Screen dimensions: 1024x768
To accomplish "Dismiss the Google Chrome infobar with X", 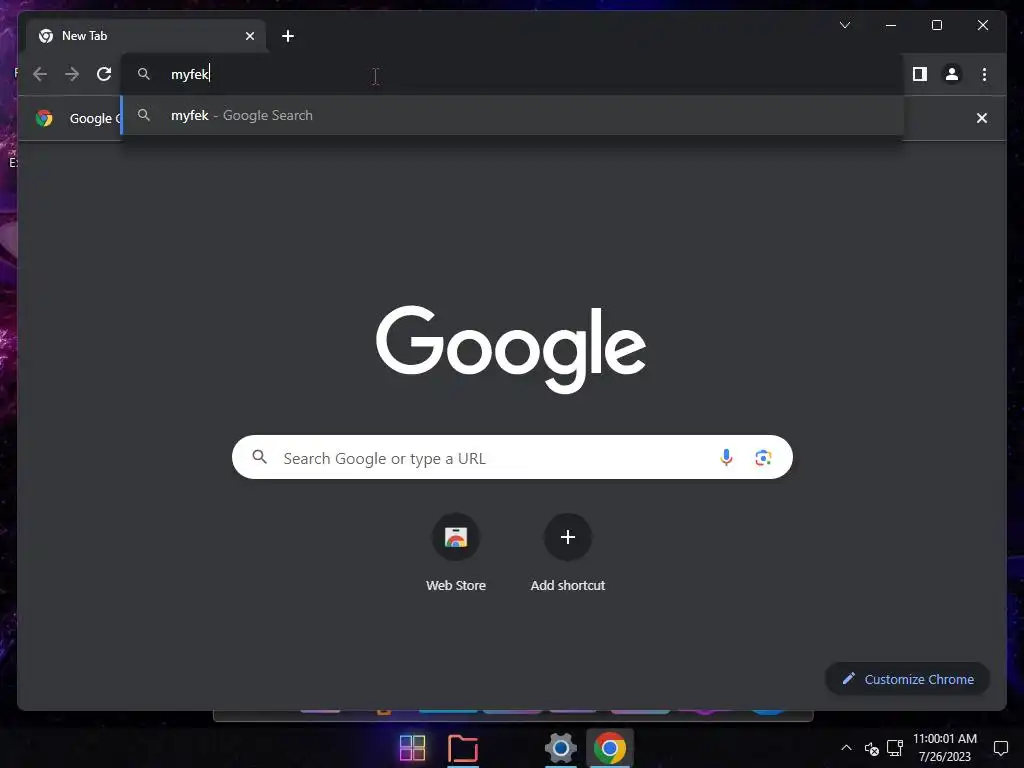I will (x=982, y=118).
